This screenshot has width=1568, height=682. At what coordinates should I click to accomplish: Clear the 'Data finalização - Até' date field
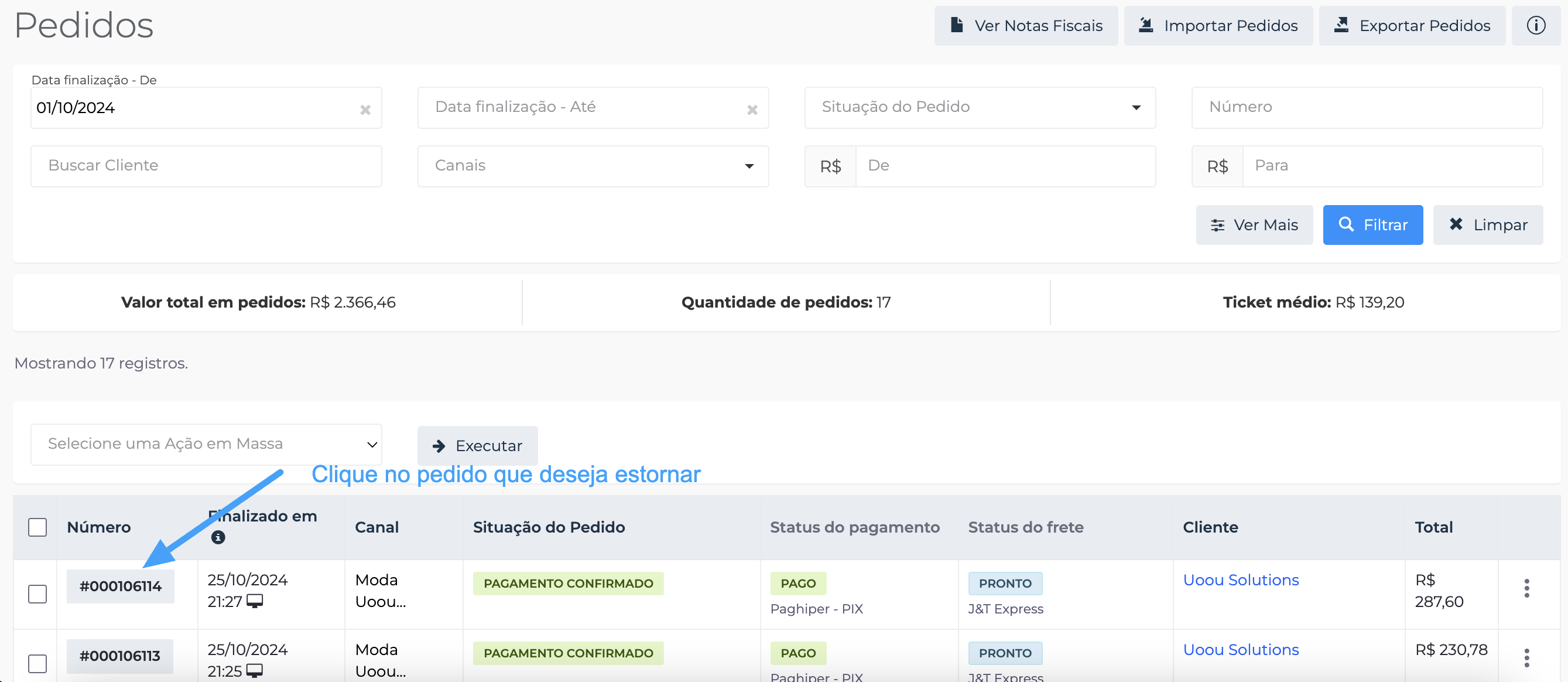click(x=752, y=110)
